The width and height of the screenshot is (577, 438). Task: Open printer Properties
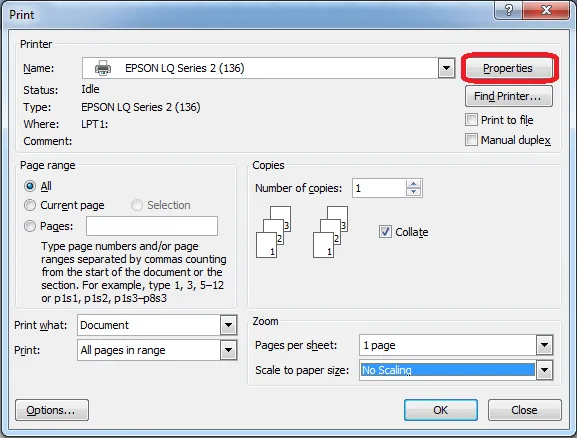point(508,68)
